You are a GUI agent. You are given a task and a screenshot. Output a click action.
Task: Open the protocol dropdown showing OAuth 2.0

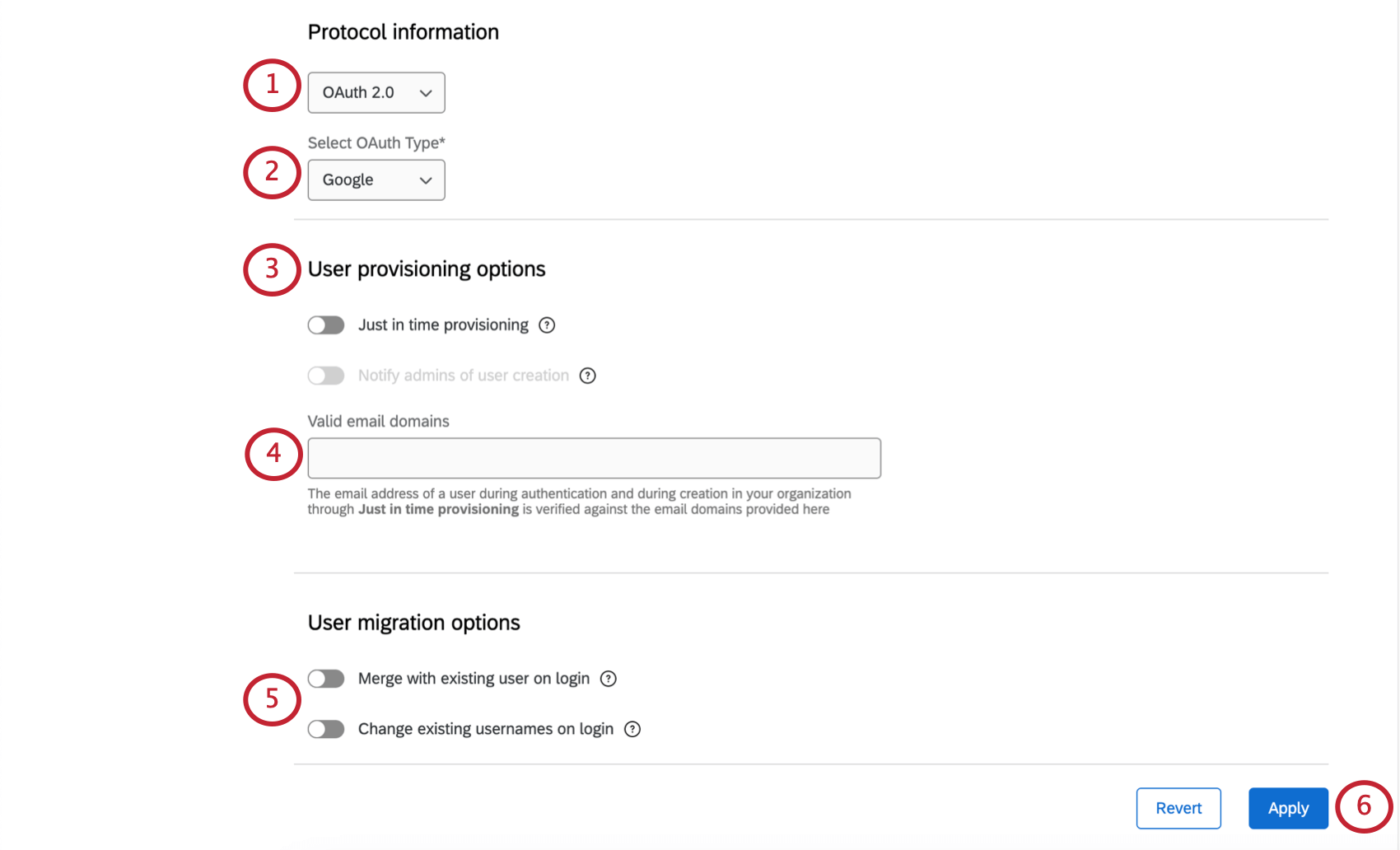pyautogui.click(x=376, y=92)
